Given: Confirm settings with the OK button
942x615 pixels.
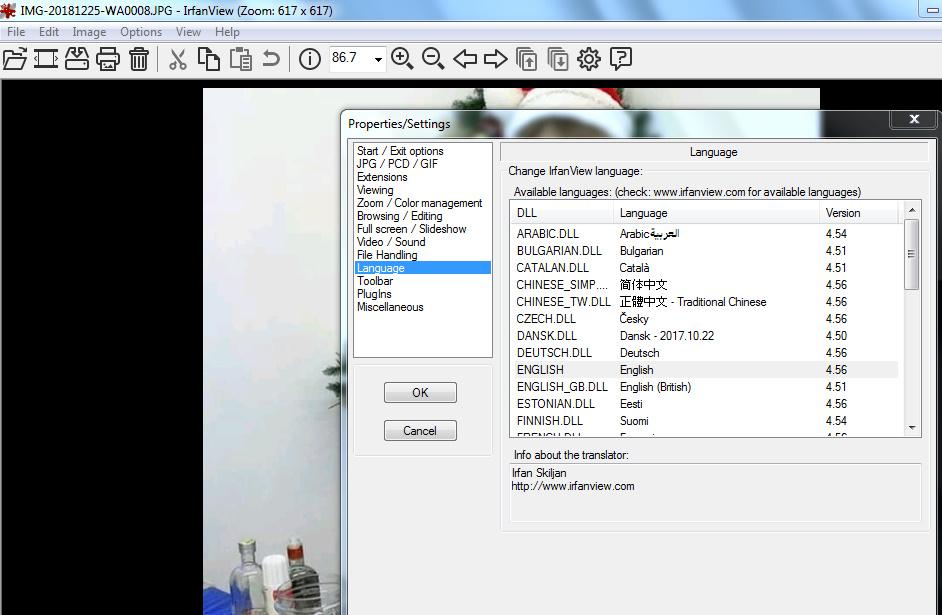Looking at the screenshot, I should [x=420, y=392].
